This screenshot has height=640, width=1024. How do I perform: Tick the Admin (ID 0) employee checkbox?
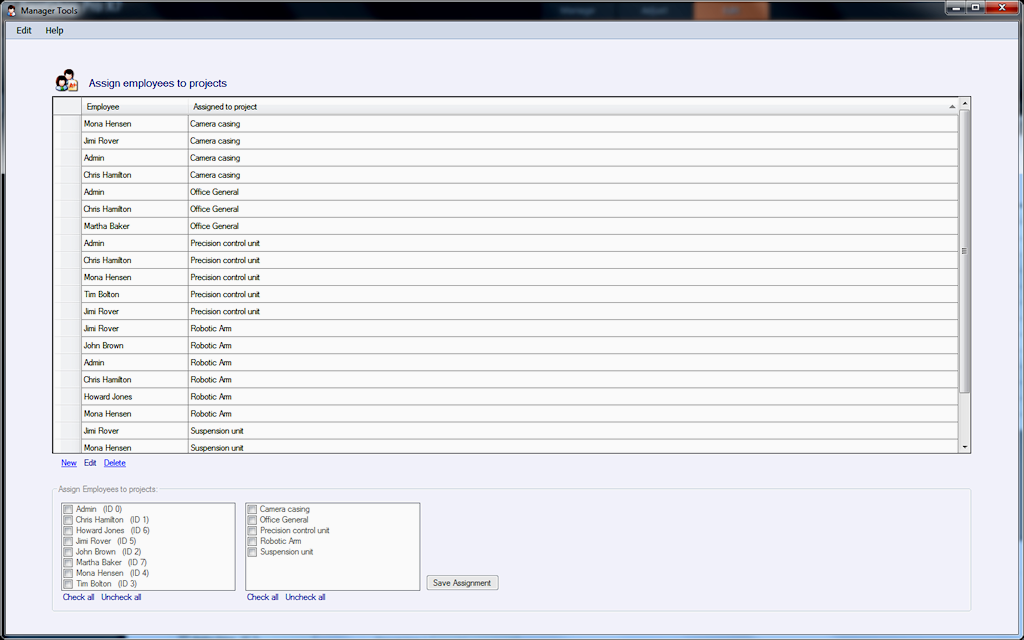point(68,509)
